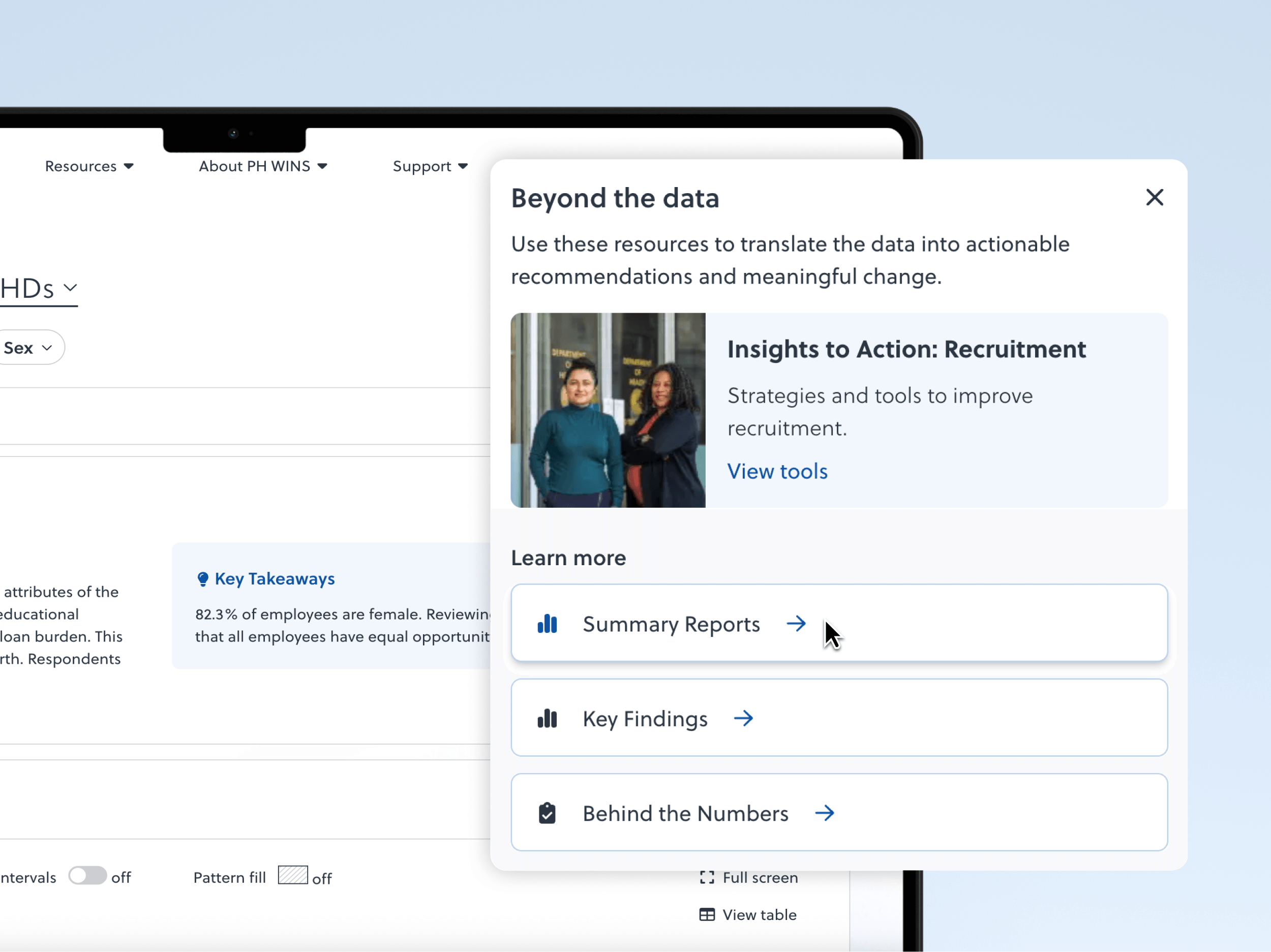Click the Summary Reports bar chart icon

(547, 623)
